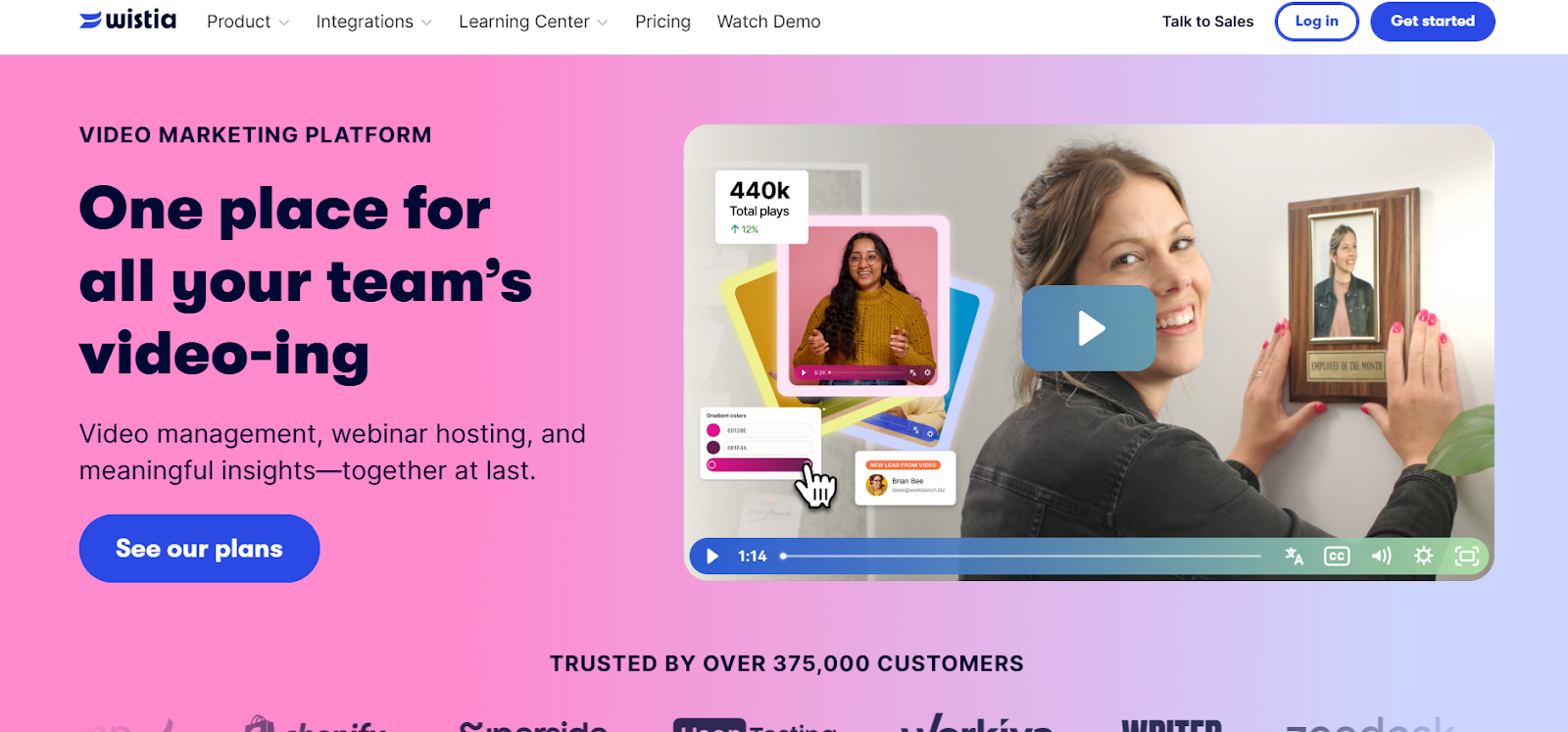Click the large center play button
This screenshot has height=732, width=1568.
coord(1089,328)
